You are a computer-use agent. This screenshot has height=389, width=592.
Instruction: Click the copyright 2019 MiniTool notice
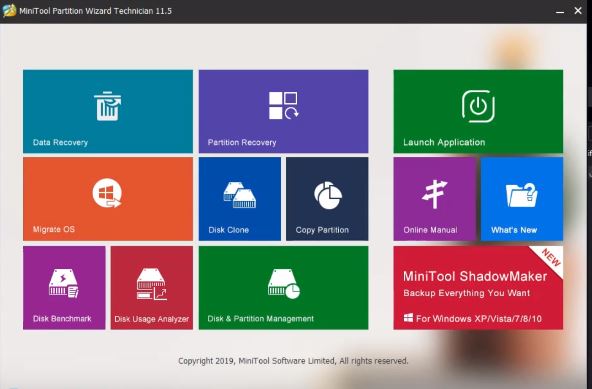293,361
